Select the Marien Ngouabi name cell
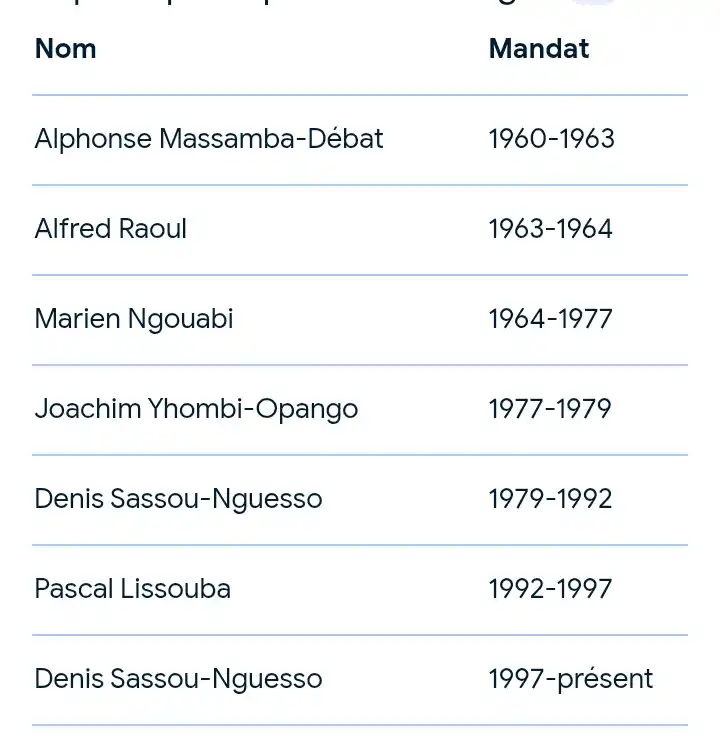 coord(134,319)
